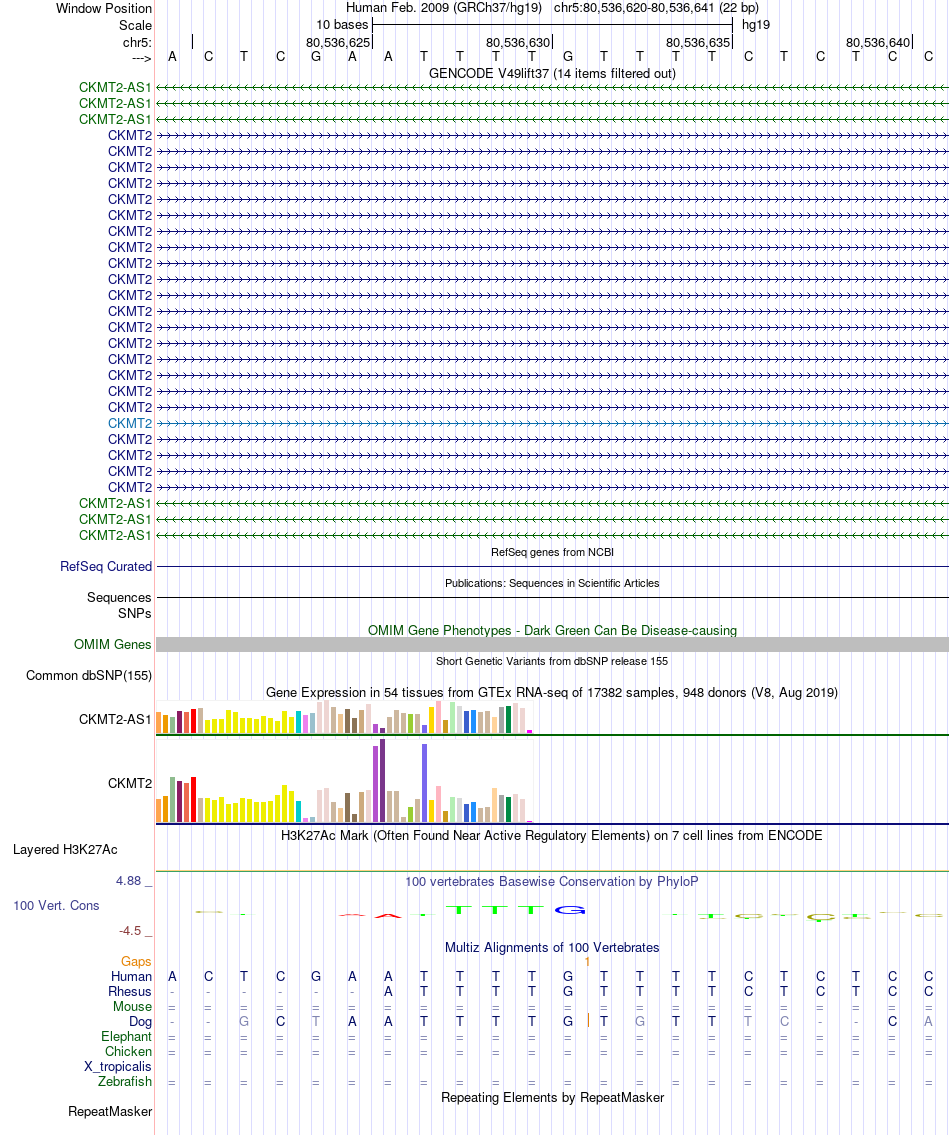Image resolution: width=950 pixels, height=1135 pixels.
Task: Click the Common dbSNP(155) track label
Action: (x=89, y=675)
